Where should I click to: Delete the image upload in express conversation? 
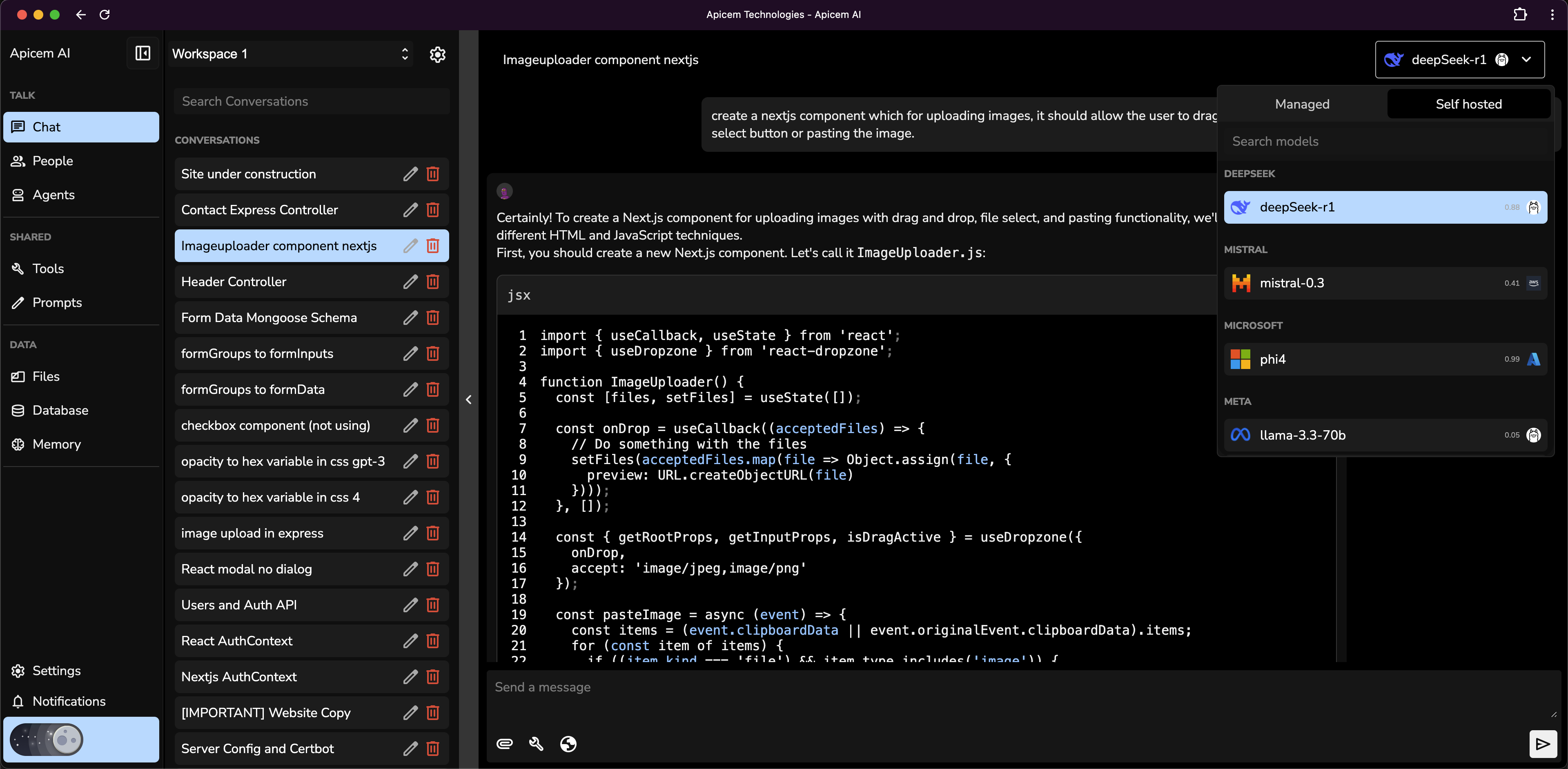point(433,533)
